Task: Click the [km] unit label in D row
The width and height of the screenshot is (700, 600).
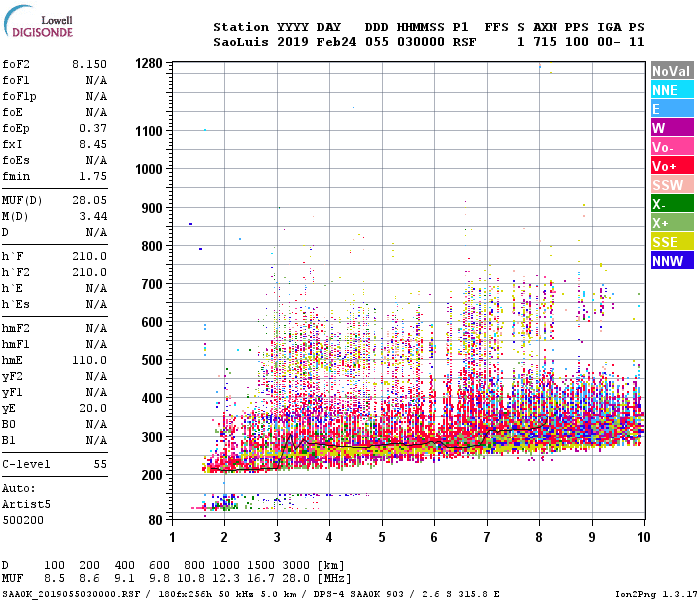Action: pos(330,566)
